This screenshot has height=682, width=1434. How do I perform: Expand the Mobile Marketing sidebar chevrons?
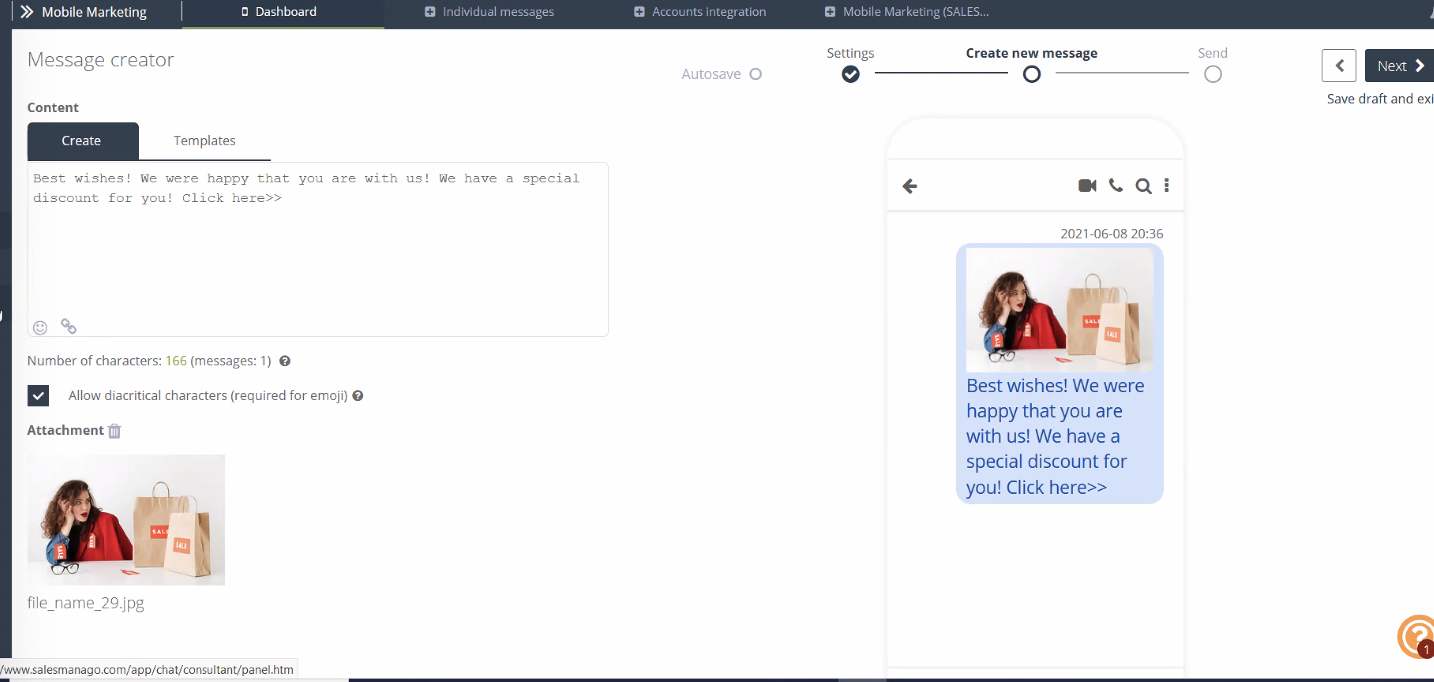27,12
